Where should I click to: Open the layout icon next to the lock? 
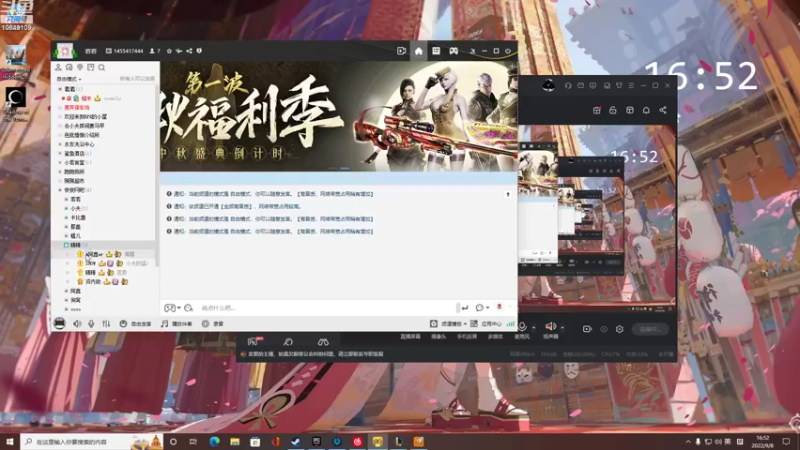point(630,110)
